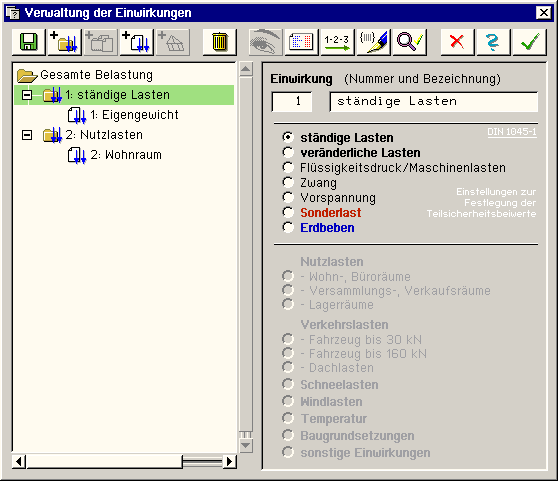558x481 pixels.
Task: Open help with the blue question mark
Action: coord(493,42)
